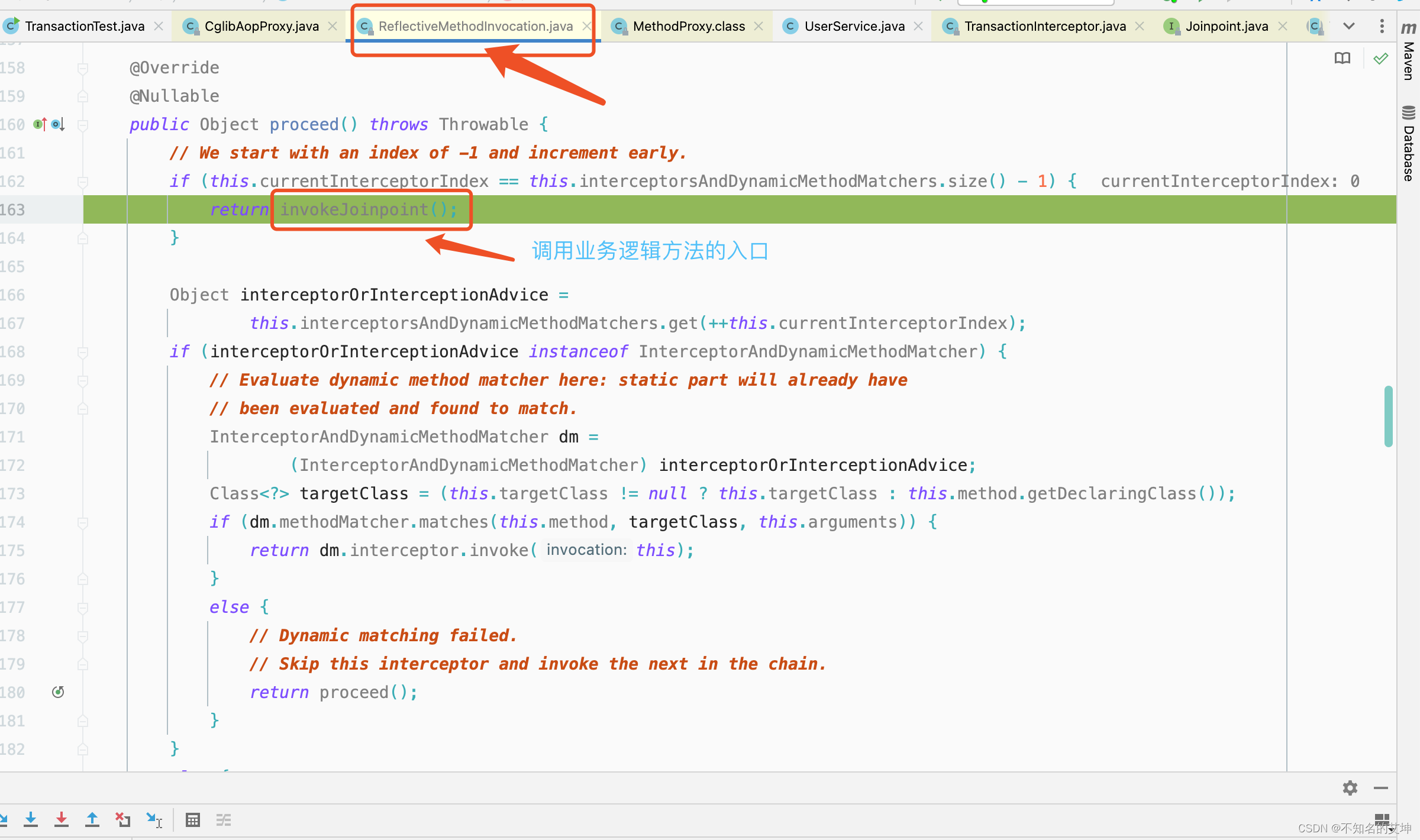Click the Step Out blue up-arrow icon
Viewport: 1420px width, 840px height.
[x=92, y=820]
